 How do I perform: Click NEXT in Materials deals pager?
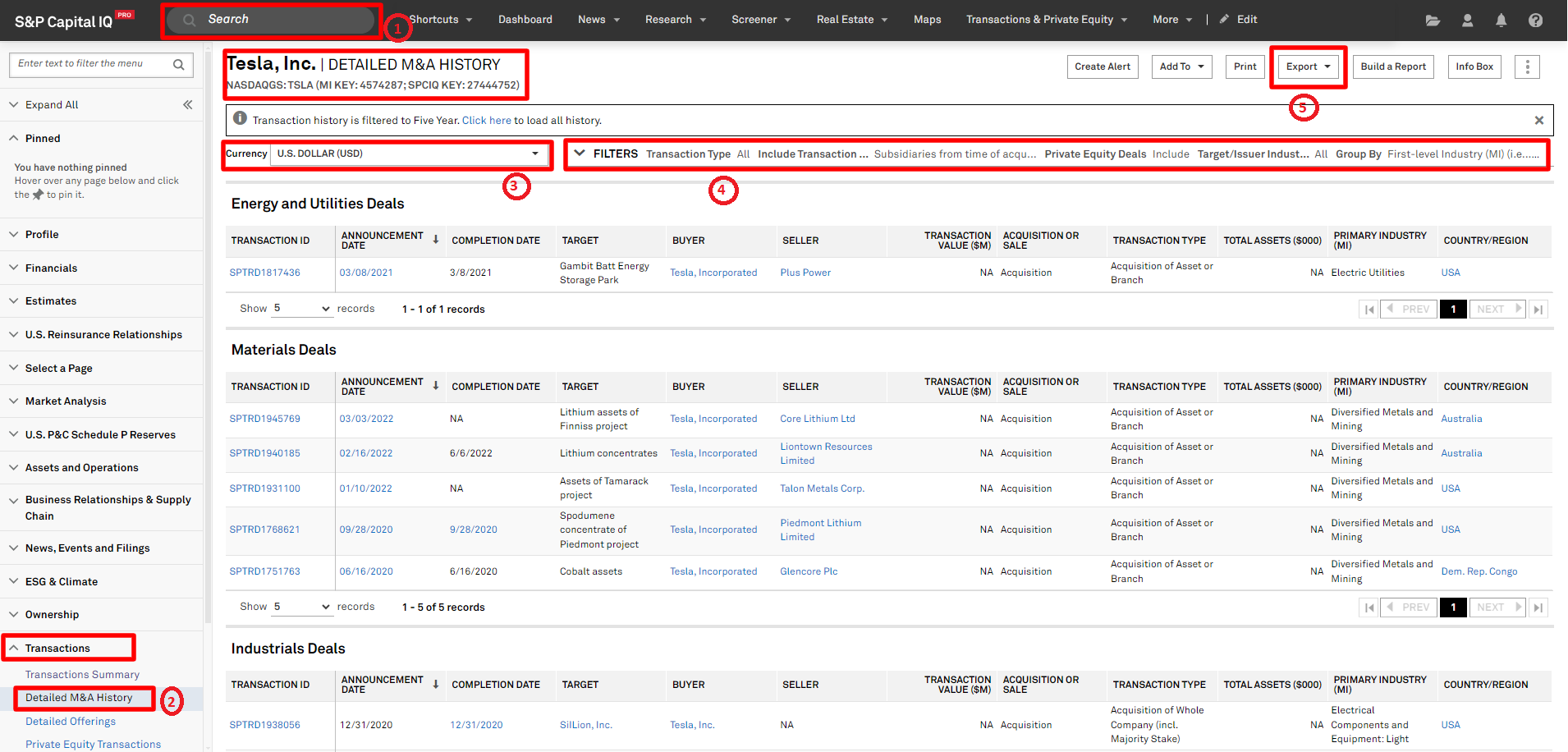[x=1497, y=608]
